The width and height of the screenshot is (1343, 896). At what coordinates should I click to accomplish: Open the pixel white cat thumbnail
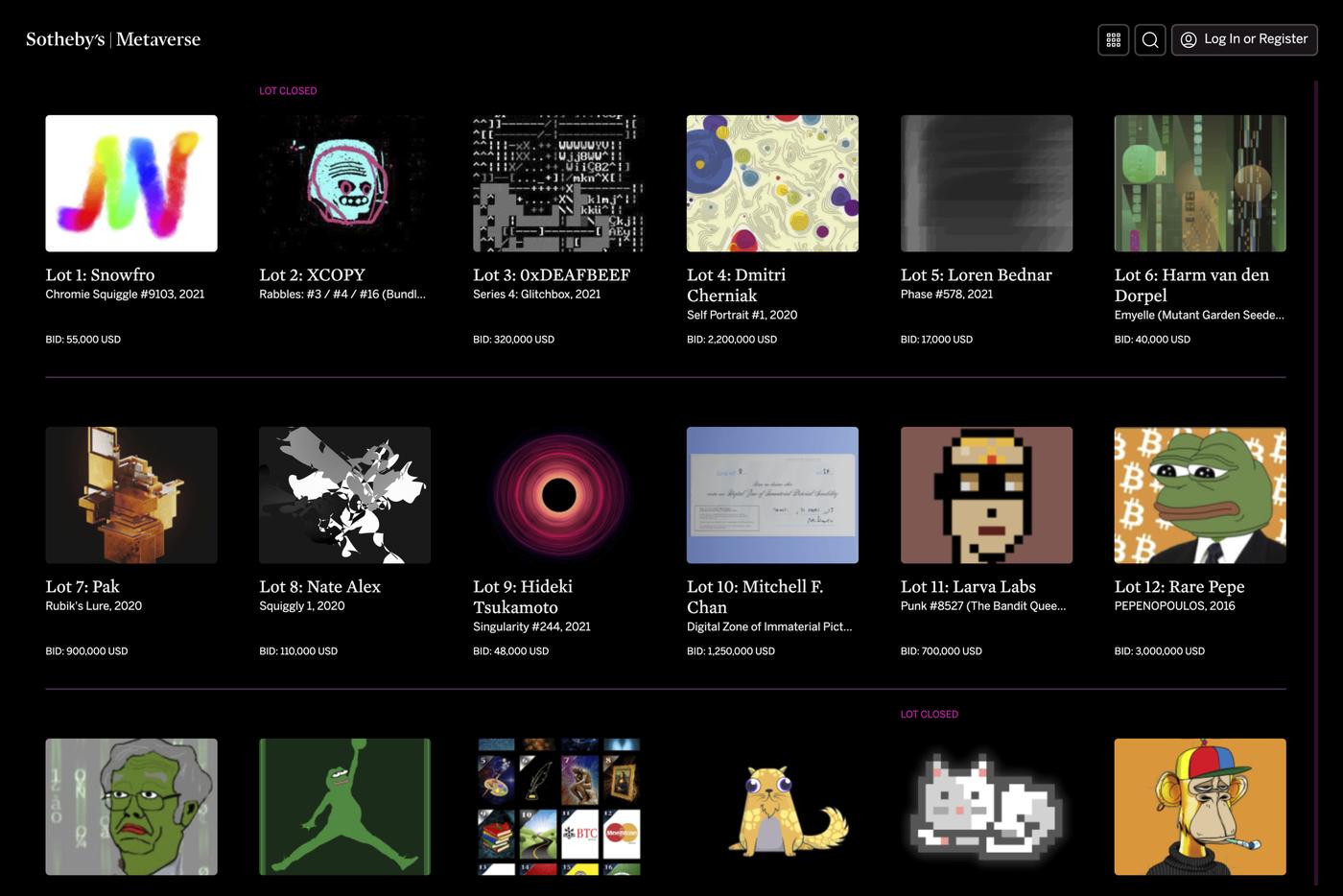[986, 807]
